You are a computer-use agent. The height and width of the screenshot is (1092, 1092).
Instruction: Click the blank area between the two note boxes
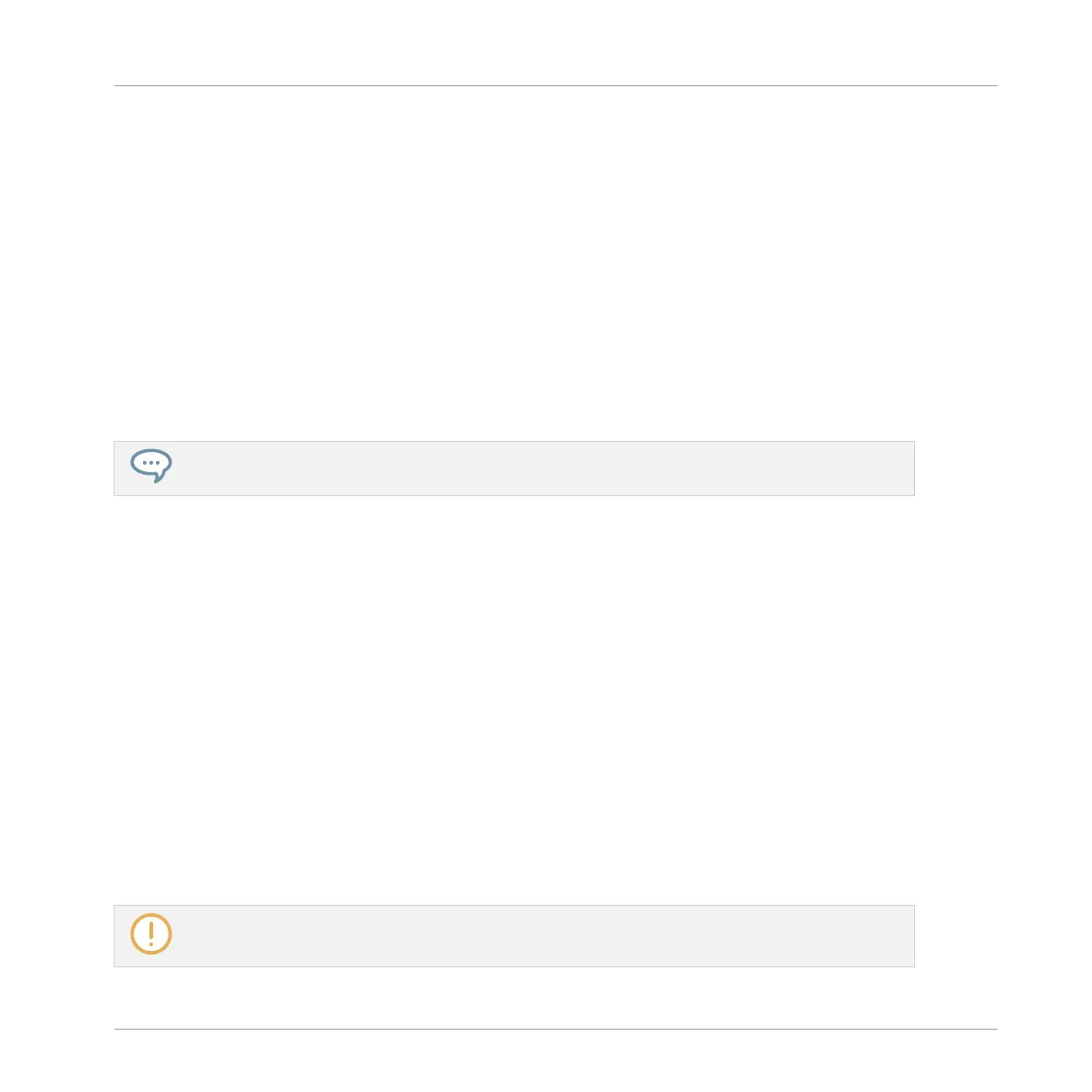(514, 700)
